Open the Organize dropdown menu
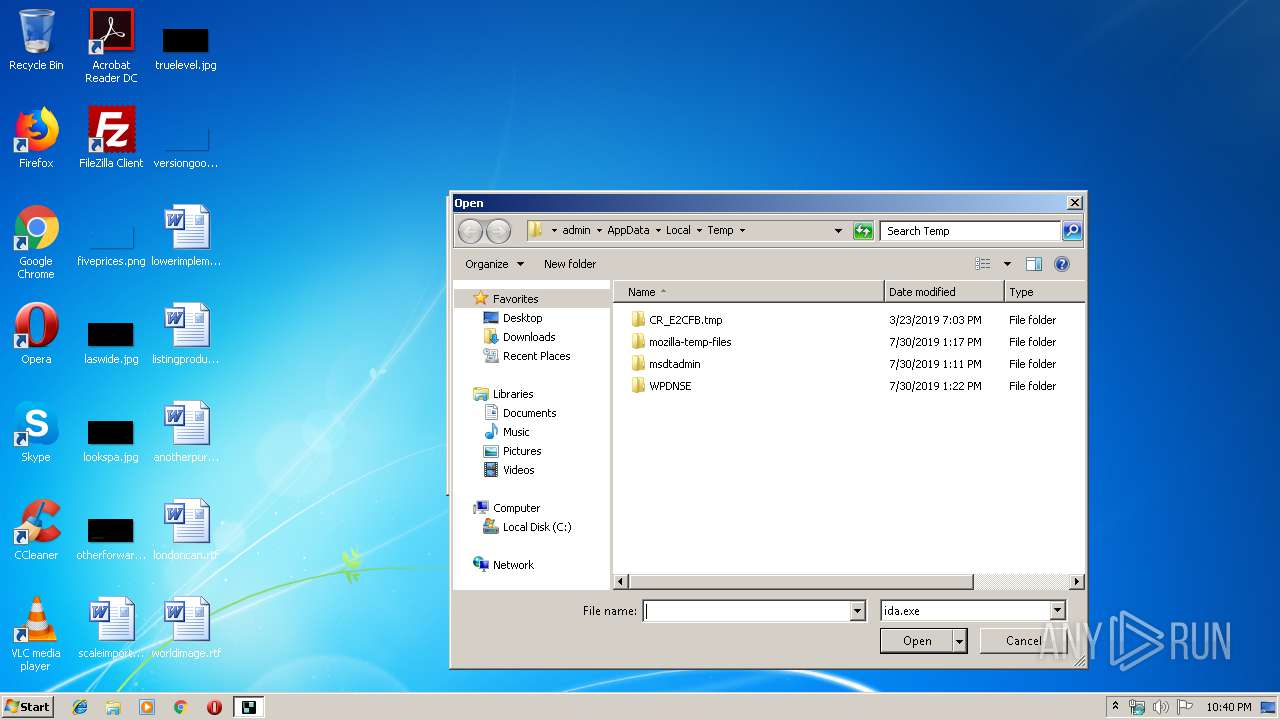 click(494, 264)
